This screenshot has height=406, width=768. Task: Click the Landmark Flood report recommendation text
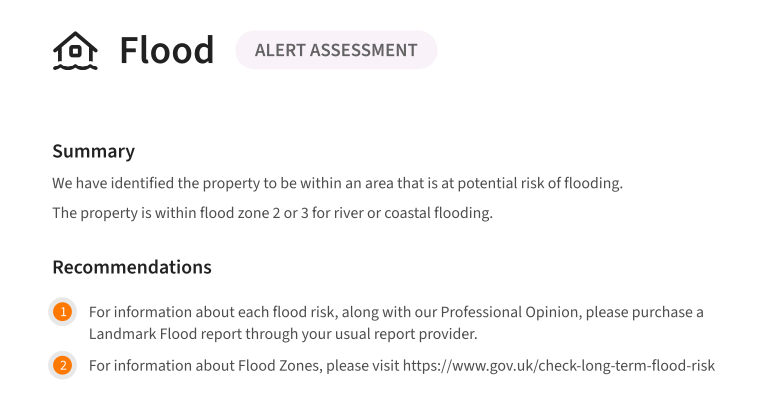tap(396, 323)
